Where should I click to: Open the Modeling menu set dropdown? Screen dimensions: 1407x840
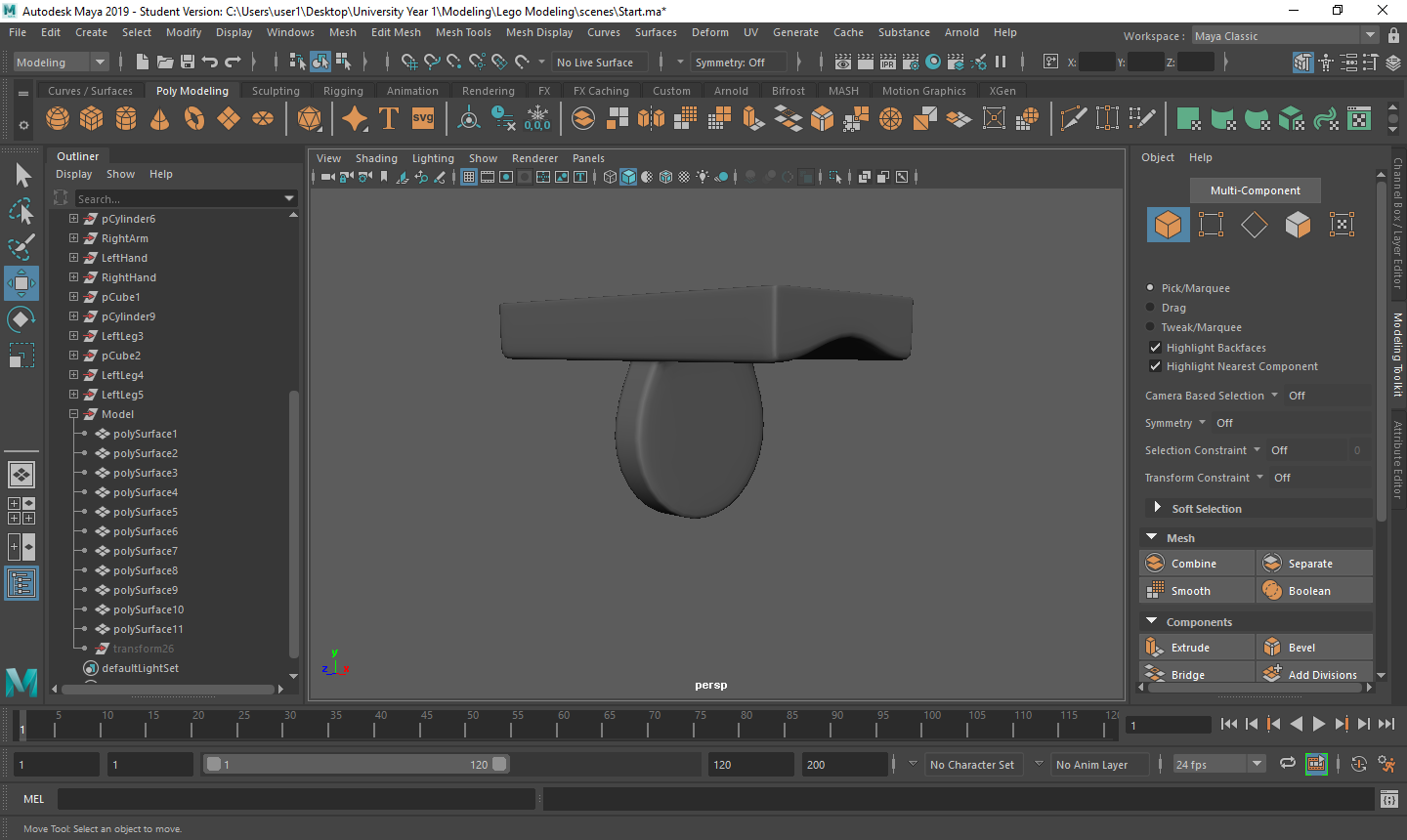tap(62, 63)
